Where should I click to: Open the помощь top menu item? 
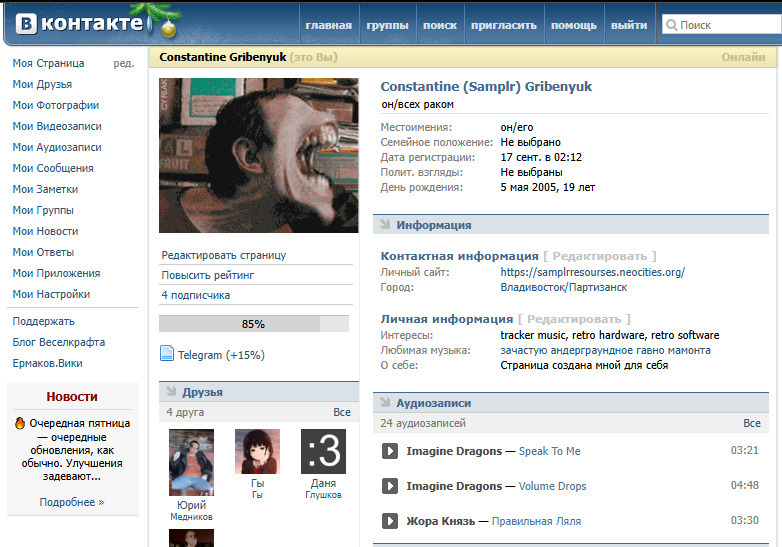click(x=573, y=25)
